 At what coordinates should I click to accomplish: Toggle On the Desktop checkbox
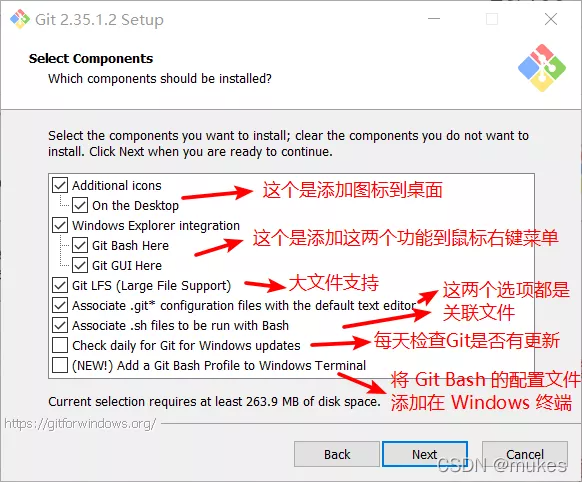click(80, 205)
